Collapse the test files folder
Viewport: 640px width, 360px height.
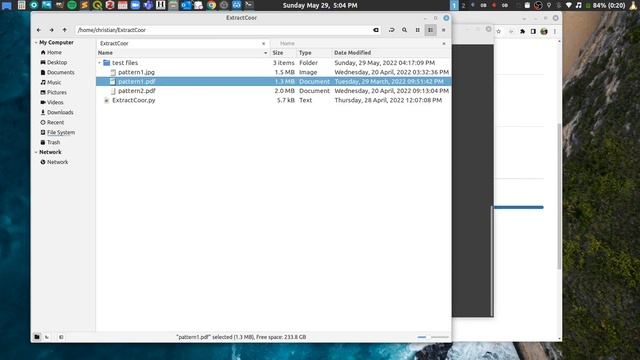coord(100,62)
